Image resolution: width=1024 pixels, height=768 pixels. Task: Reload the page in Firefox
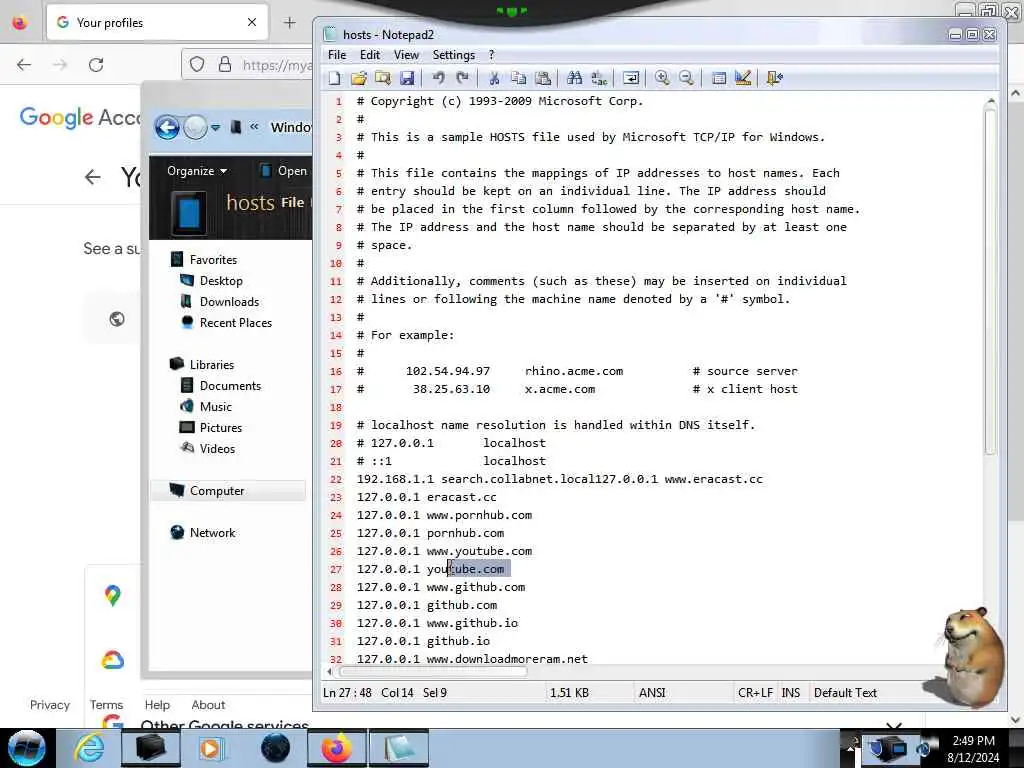[96, 65]
